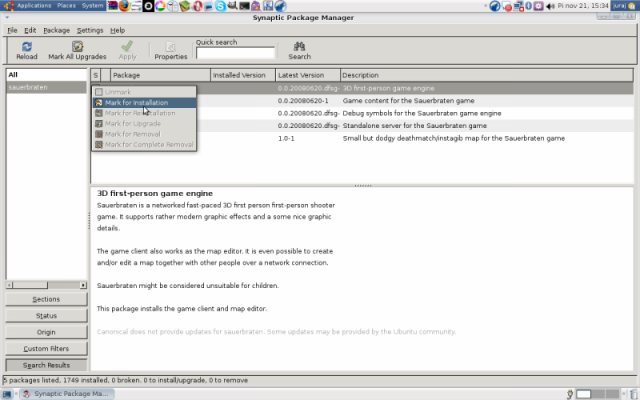Click the red-badge update notifier tray icon

[507, 6]
